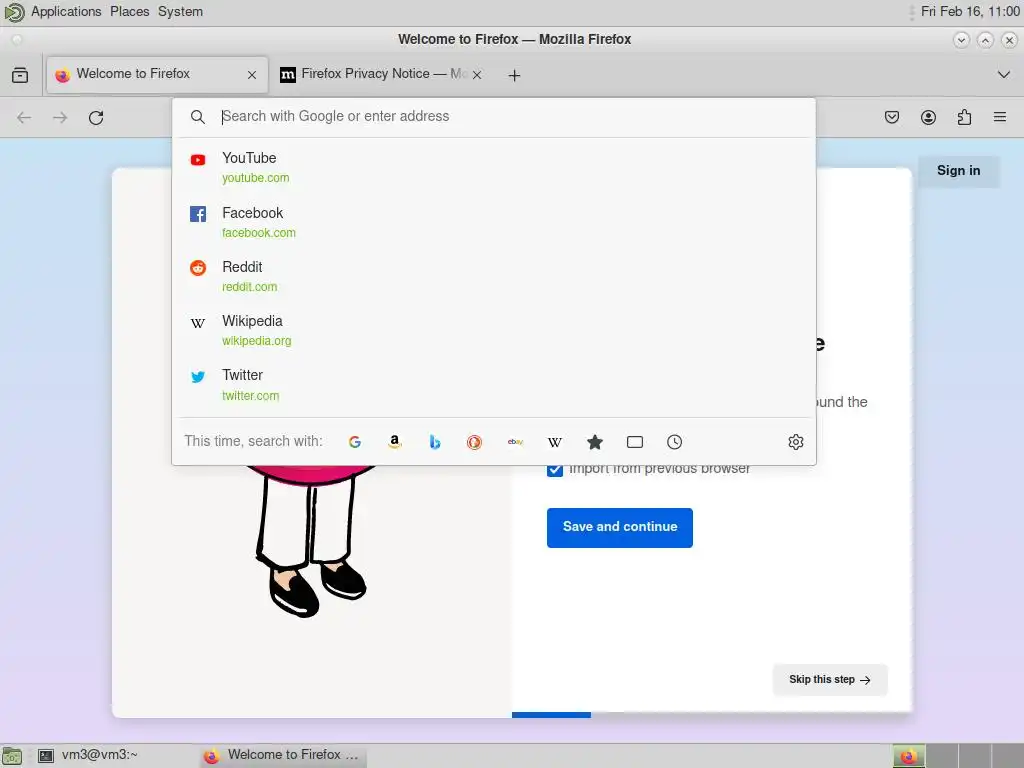Image resolution: width=1024 pixels, height=768 pixels.
Task: Expand the list all tabs chevron
Action: coord(1004,74)
